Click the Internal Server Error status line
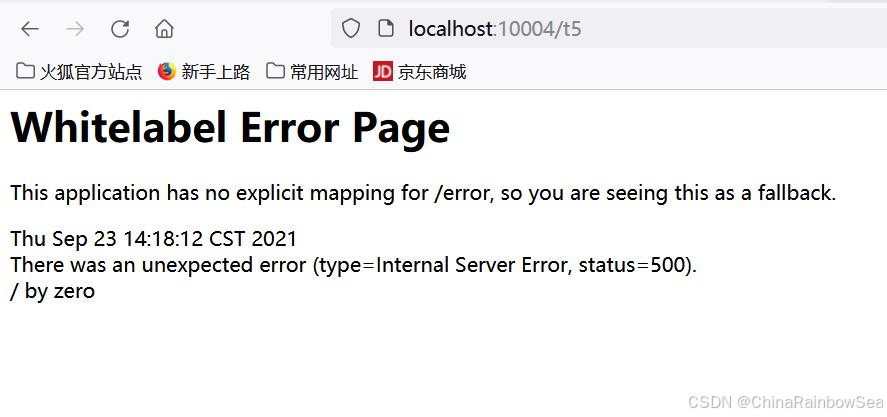The image size is (887, 417). (x=354, y=265)
